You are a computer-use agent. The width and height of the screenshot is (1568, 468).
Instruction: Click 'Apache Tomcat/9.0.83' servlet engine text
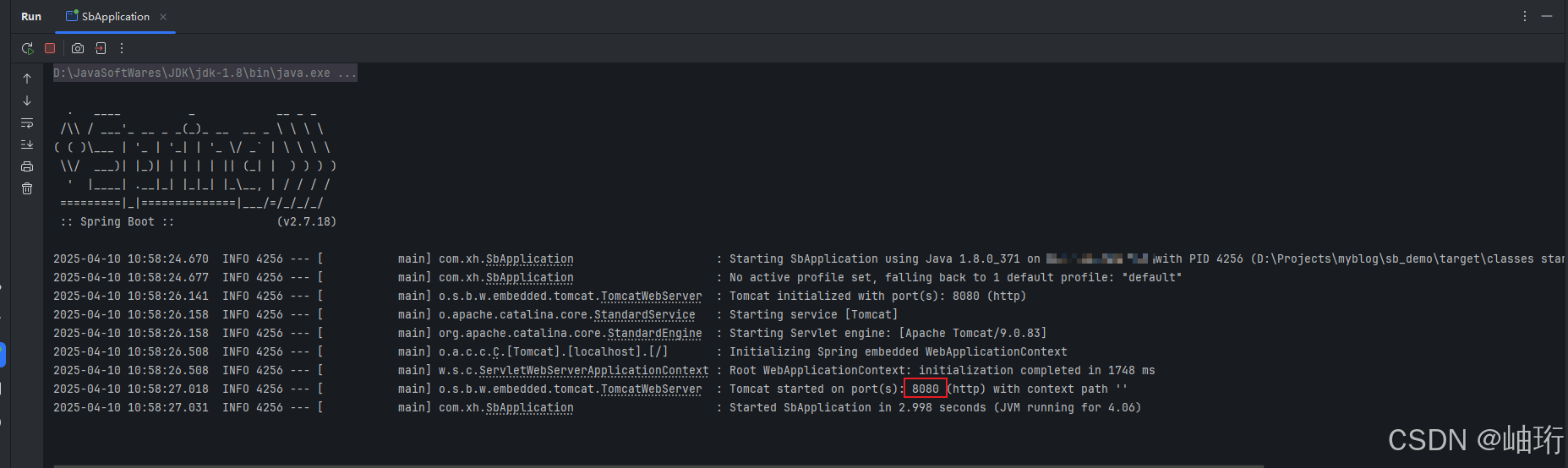(x=972, y=334)
